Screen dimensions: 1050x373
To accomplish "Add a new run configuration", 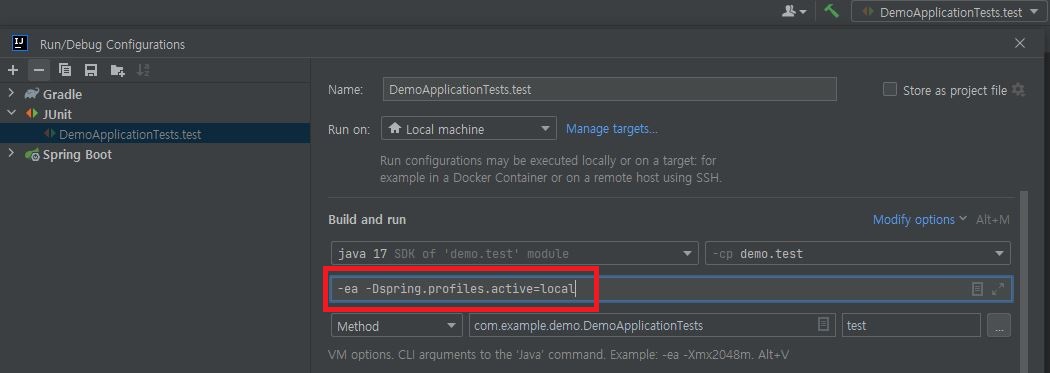I will 13,70.
